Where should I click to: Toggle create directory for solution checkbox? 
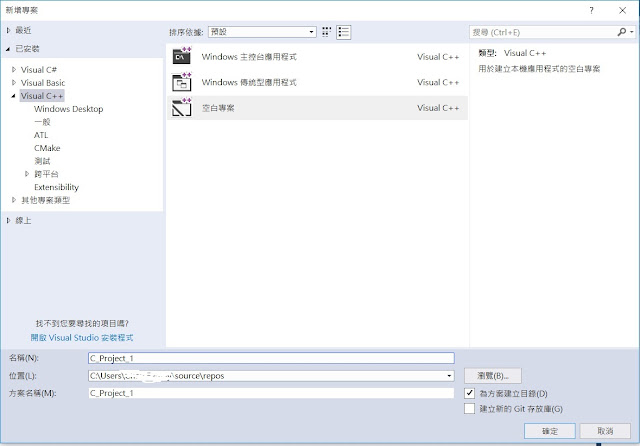click(469, 393)
